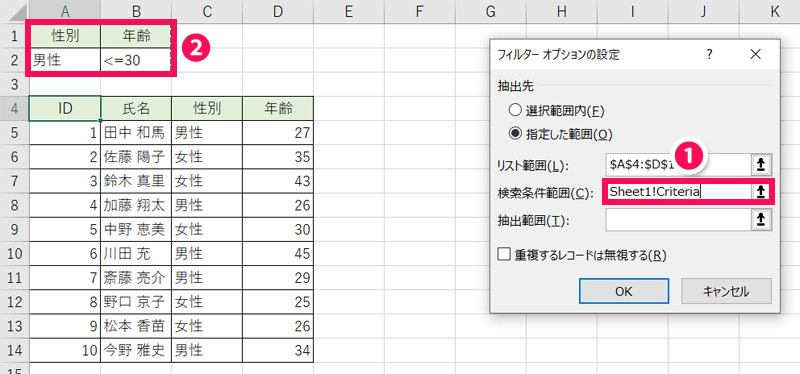800x374 pixels.
Task: Click the name cell 田中 和馬
Action: pos(136,133)
